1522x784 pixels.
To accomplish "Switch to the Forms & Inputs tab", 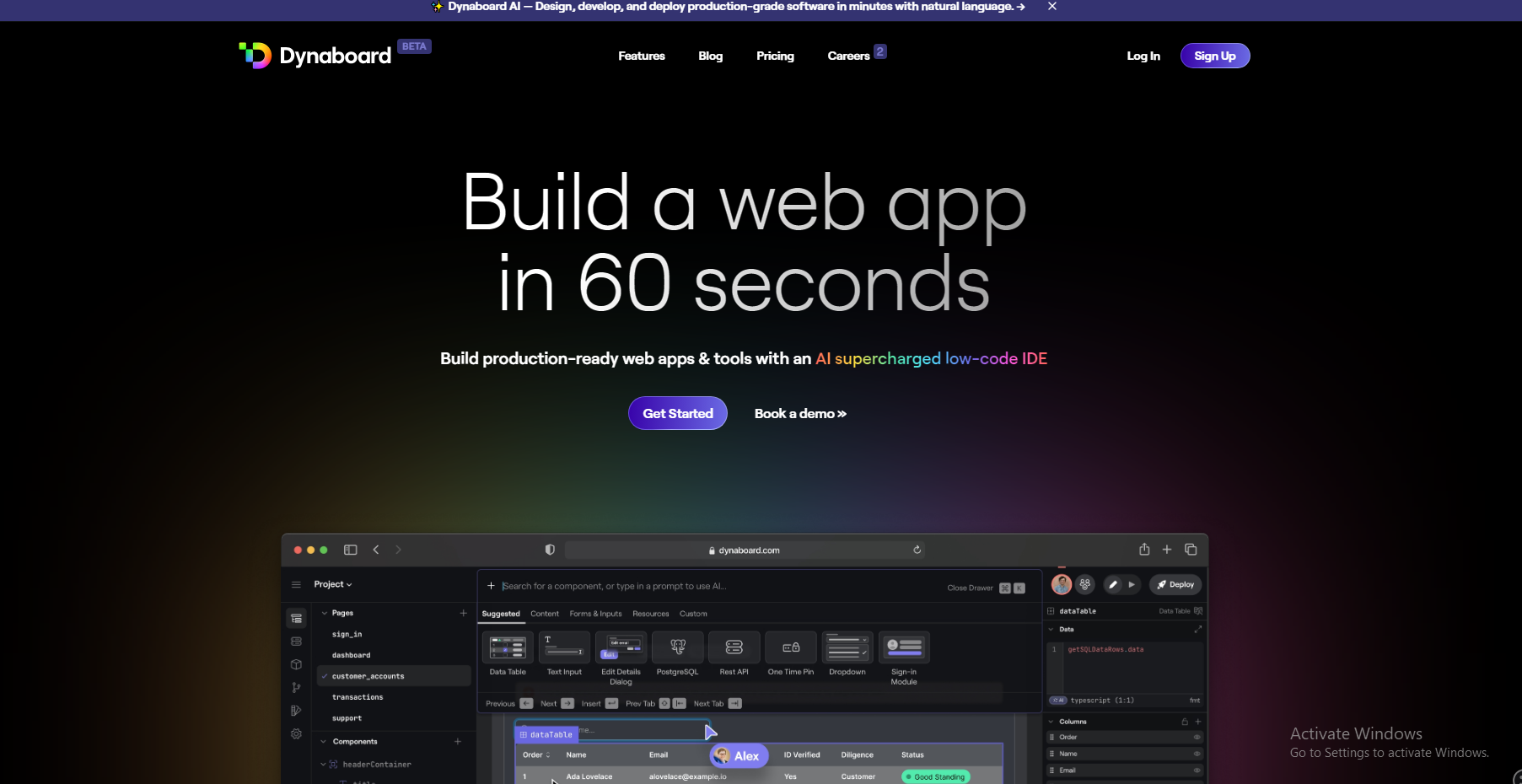I will pos(595,614).
